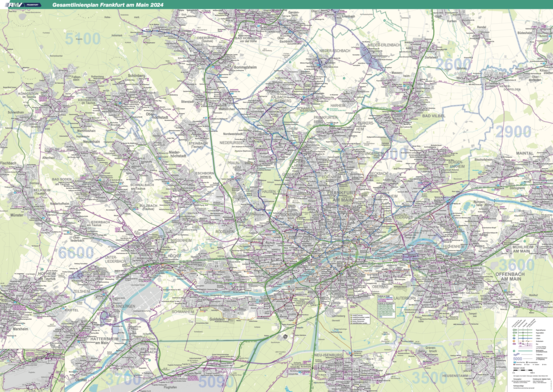Image resolution: width=553 pixels, height=392 pixels.
Task: Click the Münster label at left edge
Action: point(17,215)
